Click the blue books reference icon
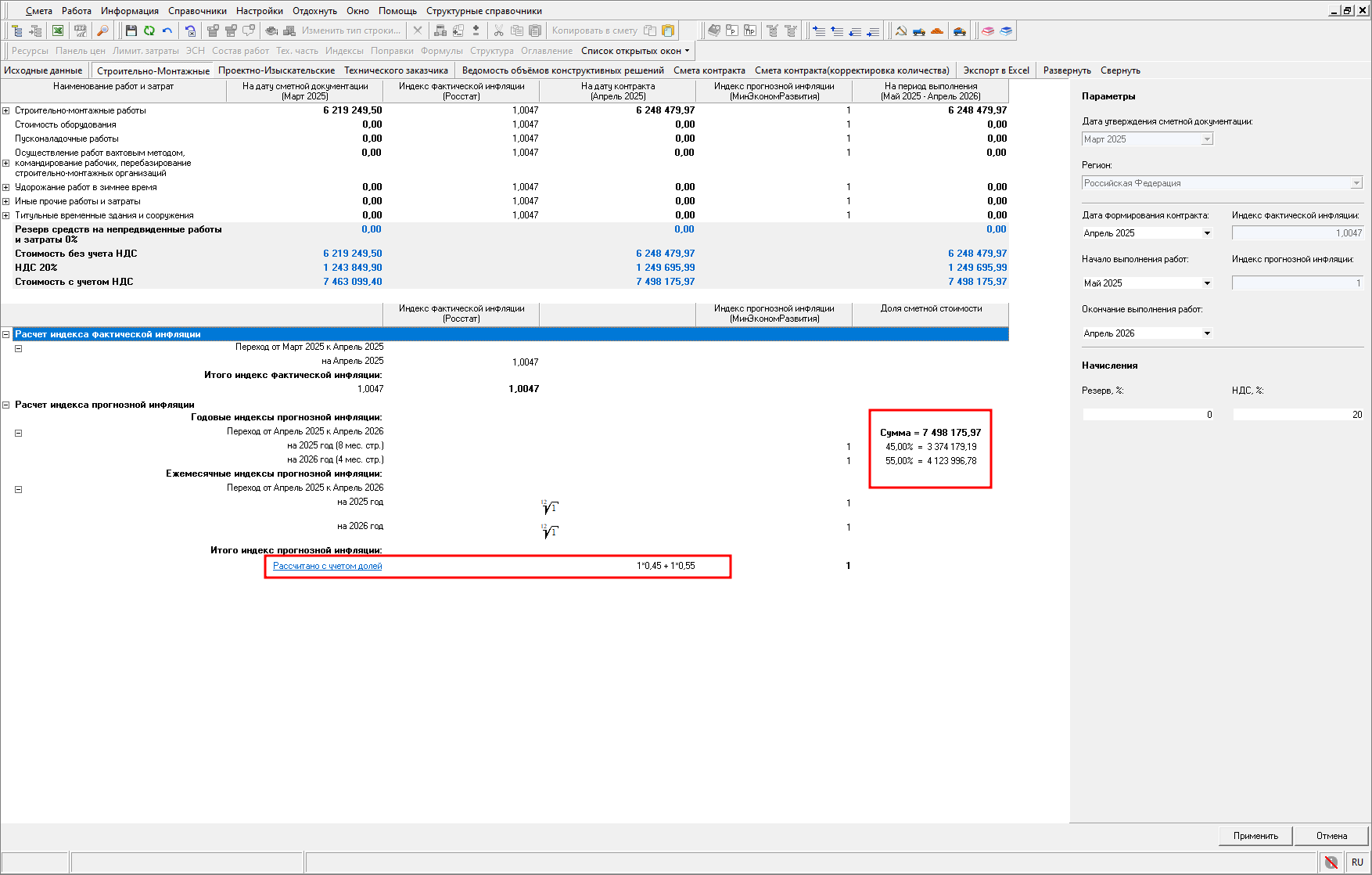Image resolution: width=1372 pixels, height=875 pixels. [x=1006, y=31]
